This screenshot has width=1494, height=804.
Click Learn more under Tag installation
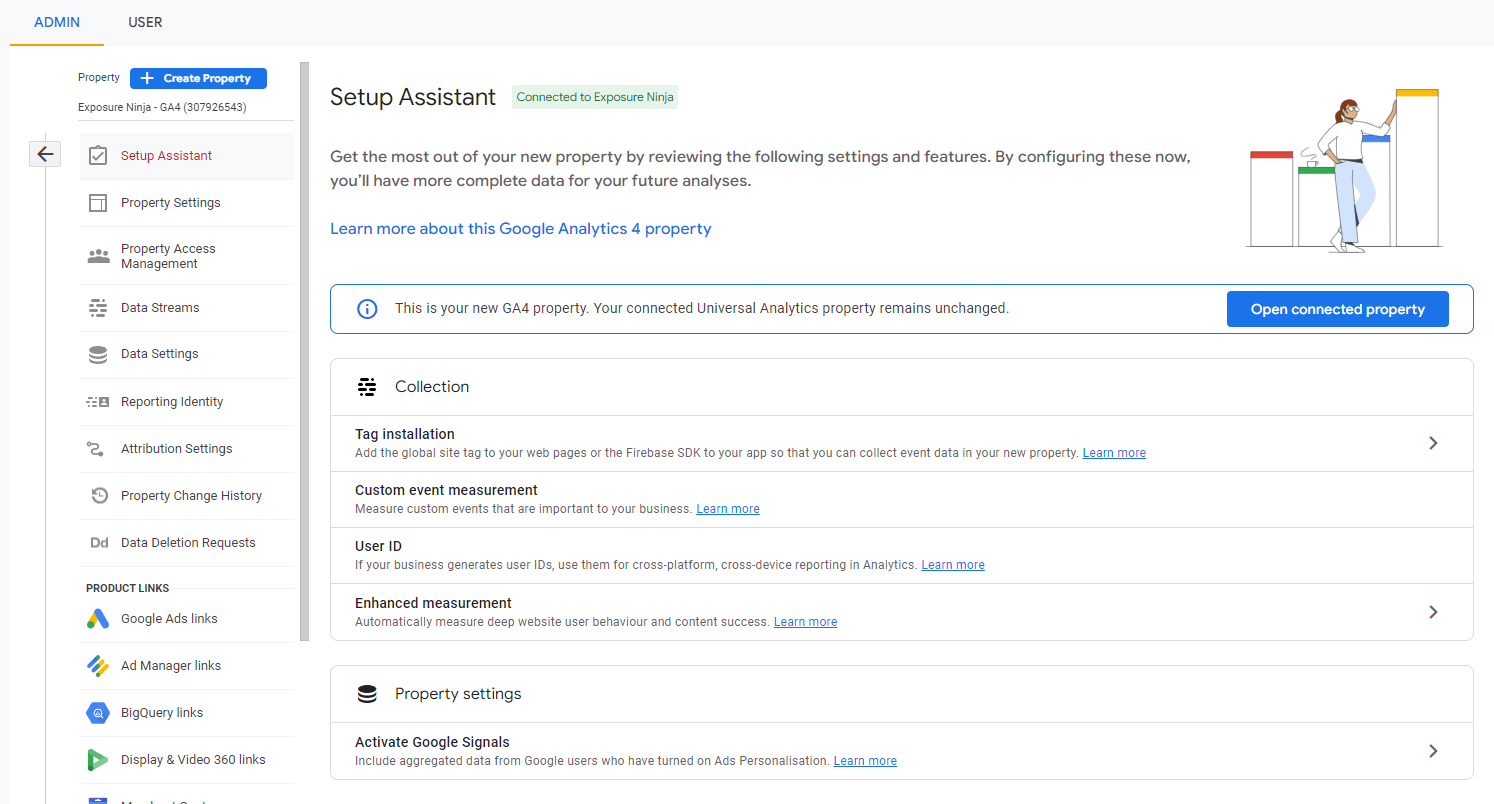(1114, 453)
